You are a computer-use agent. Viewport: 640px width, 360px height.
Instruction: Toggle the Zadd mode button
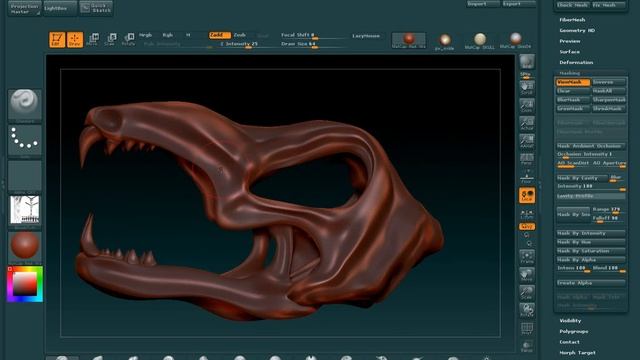(220, 36)
